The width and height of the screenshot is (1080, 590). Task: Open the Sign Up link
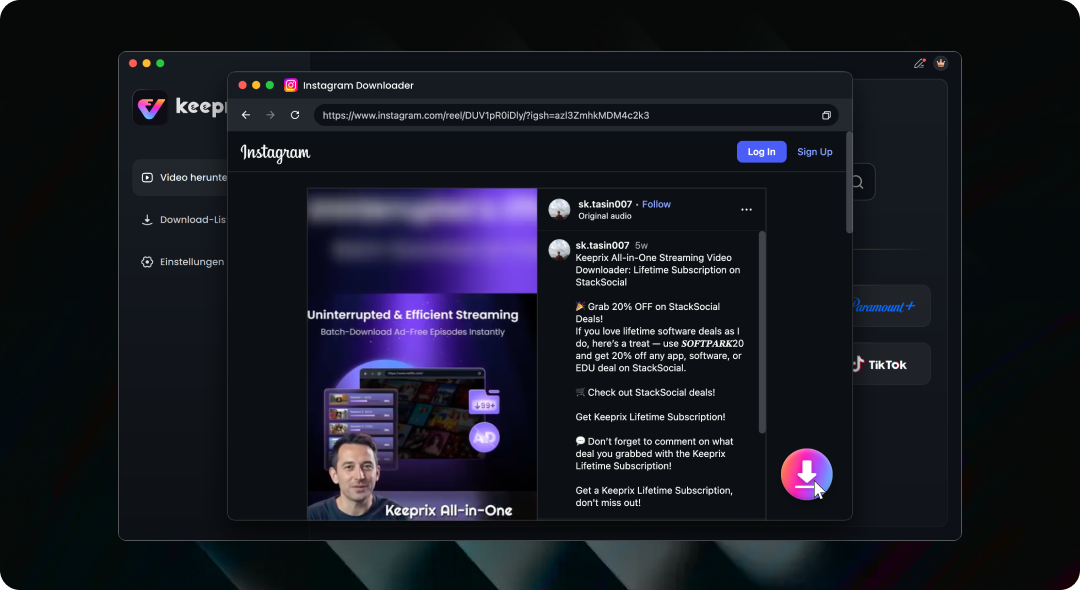pyautogui.click(x=815, y=152)
